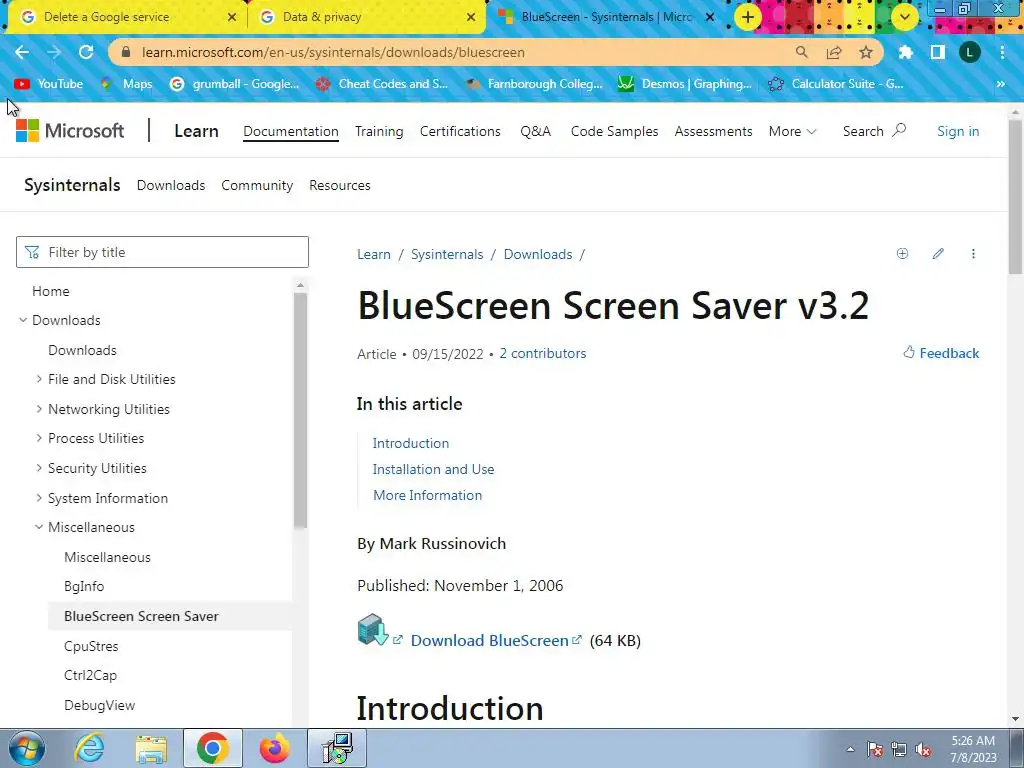Open the Training menu item

point(379,131)
